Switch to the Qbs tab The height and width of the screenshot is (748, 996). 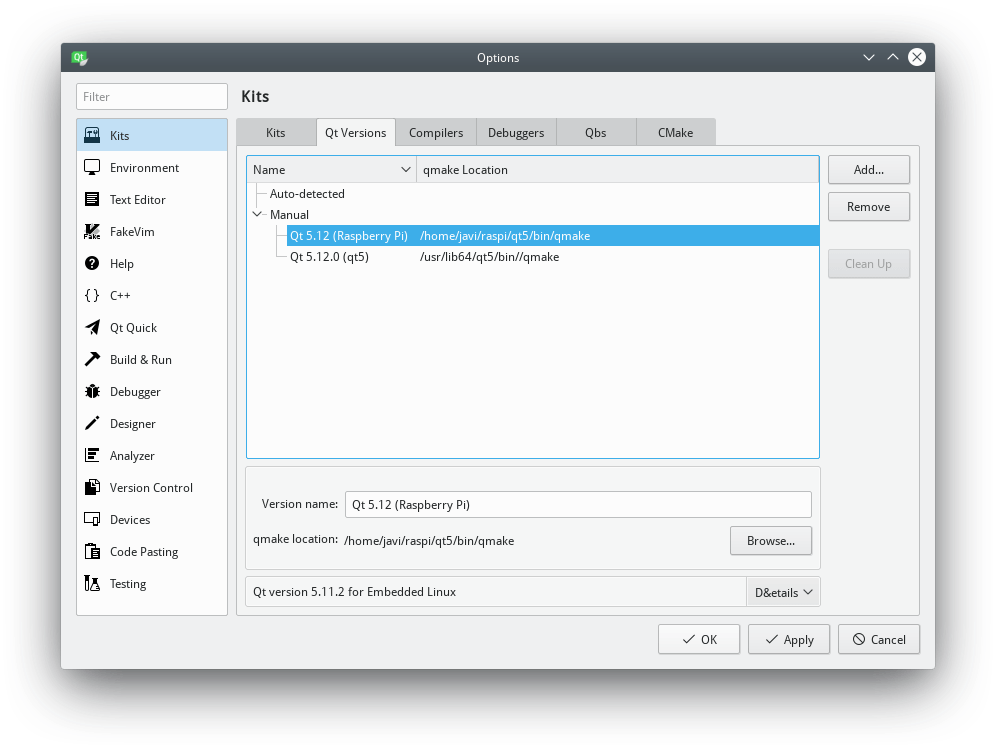[596, 132]
